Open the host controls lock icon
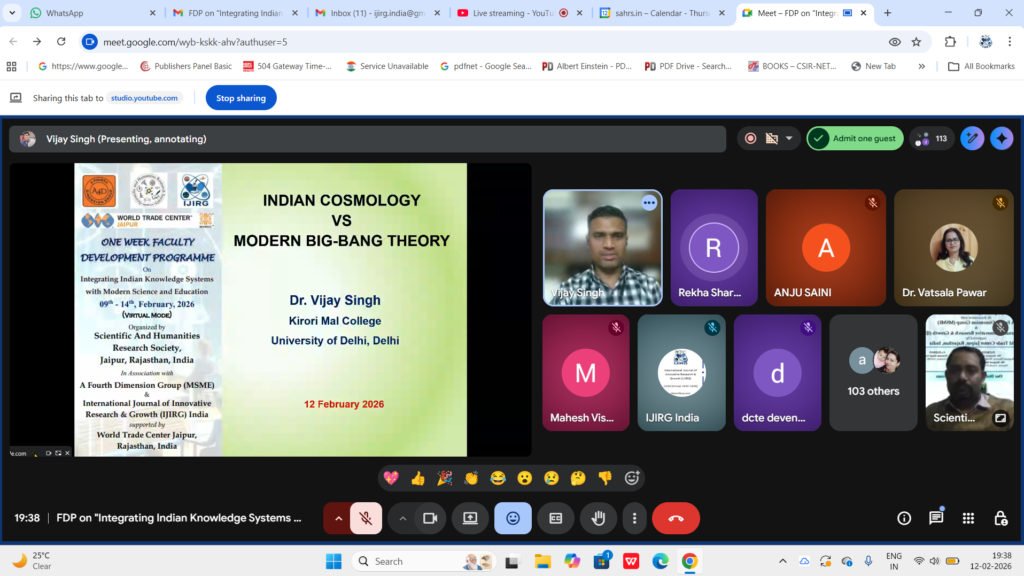Screen dimensions: 1024x576 pos(1000,518)
